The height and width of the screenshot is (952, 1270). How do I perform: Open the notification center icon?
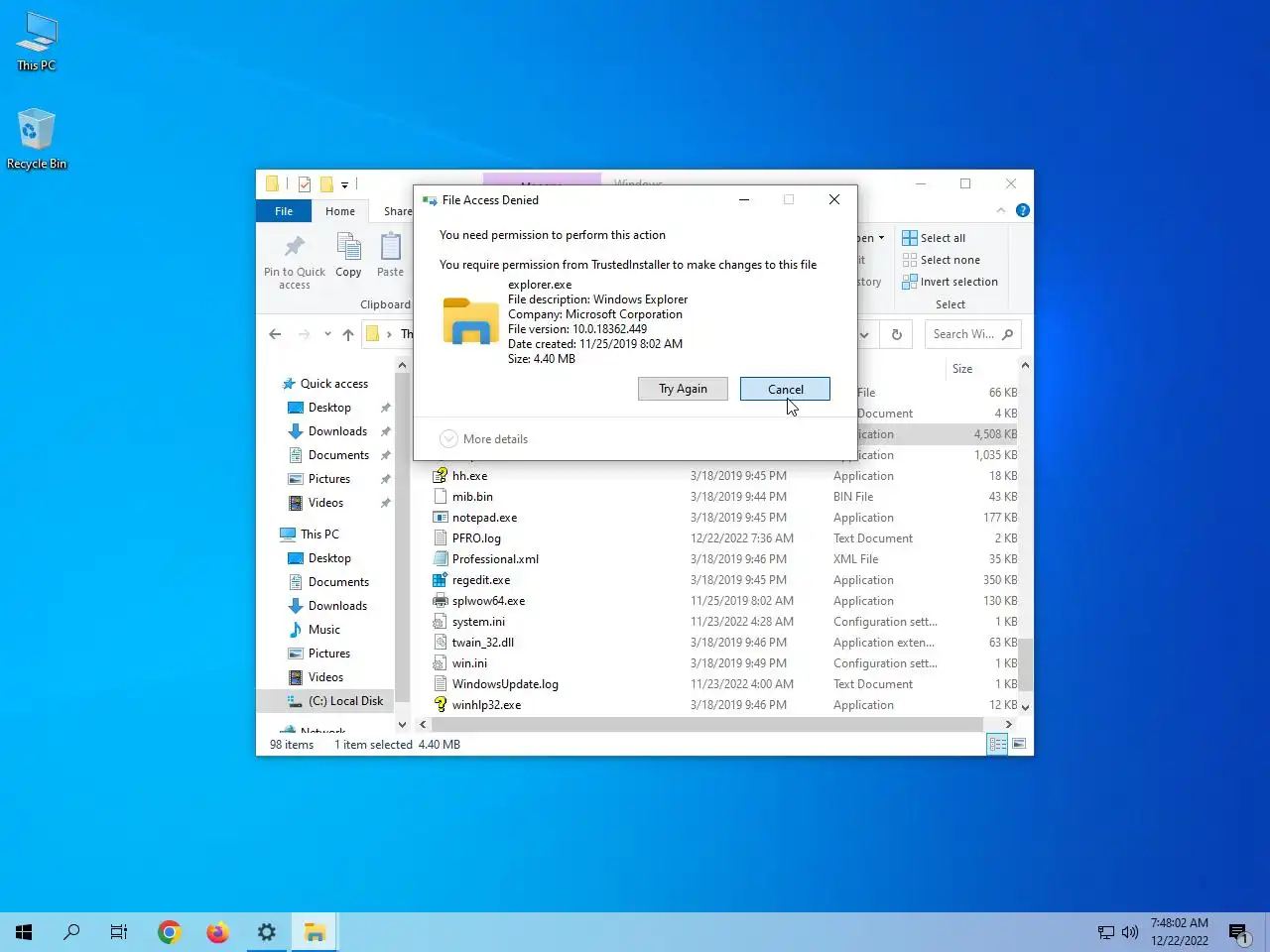tap(1238, 932)
